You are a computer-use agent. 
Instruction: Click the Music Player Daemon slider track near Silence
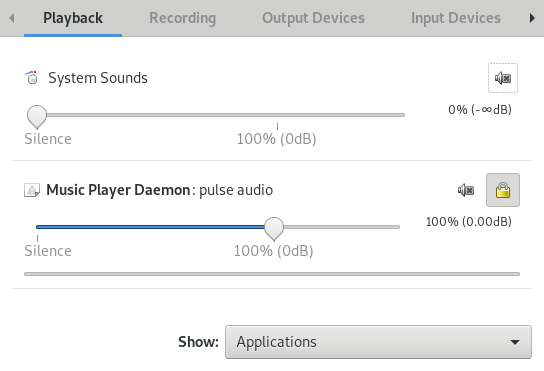click(x=38, y=227)
